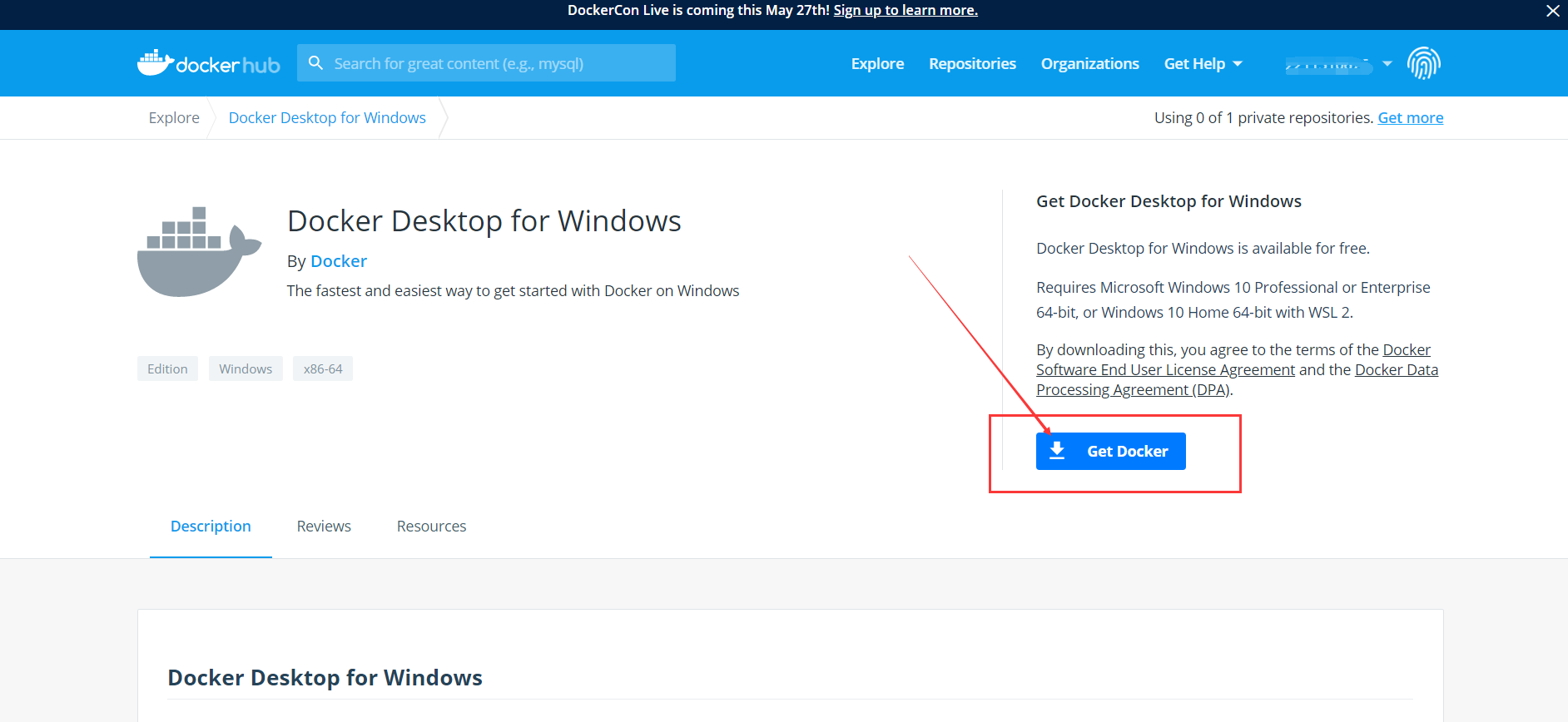Click the Windows tag
Screen dimensions: 1568x722
click(x=246, y=368)
